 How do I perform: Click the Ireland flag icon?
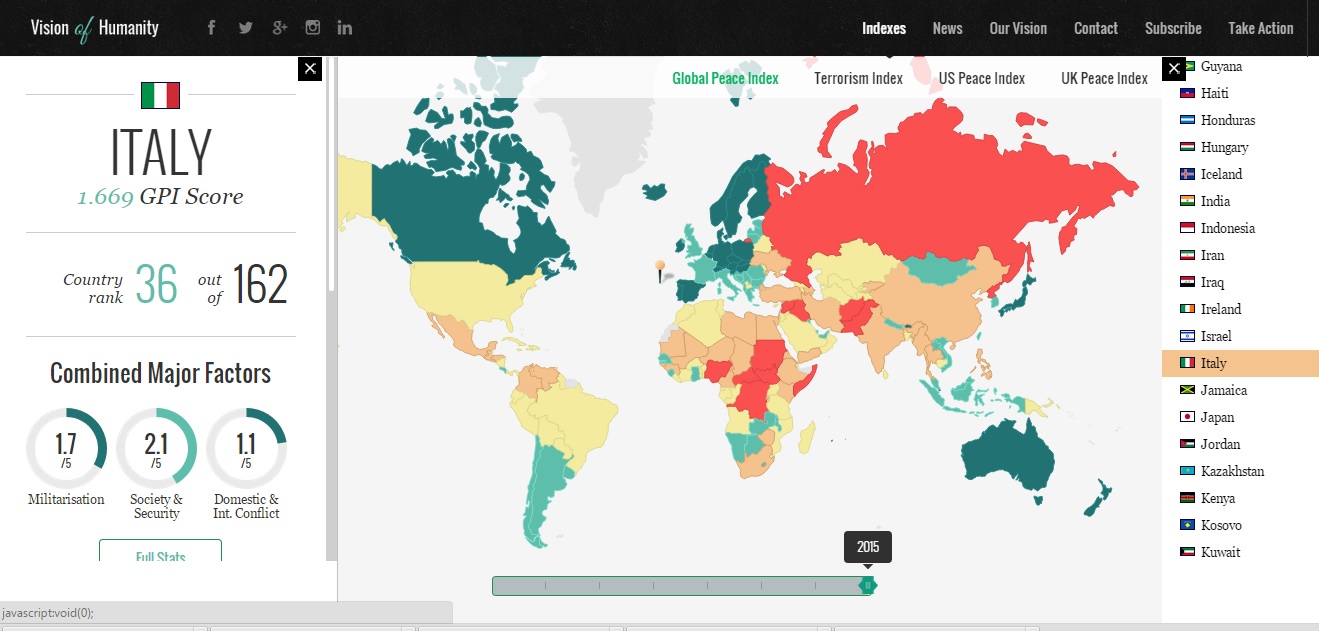tap(1187, 309)
